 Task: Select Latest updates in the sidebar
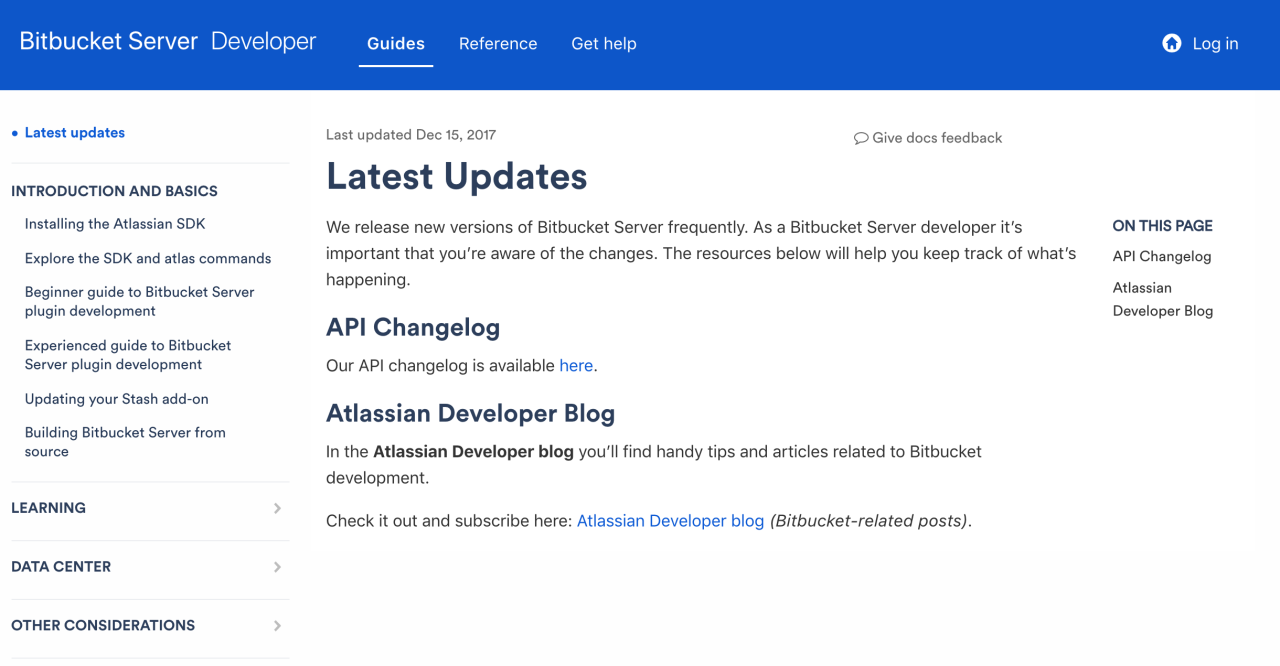point(75,133)
